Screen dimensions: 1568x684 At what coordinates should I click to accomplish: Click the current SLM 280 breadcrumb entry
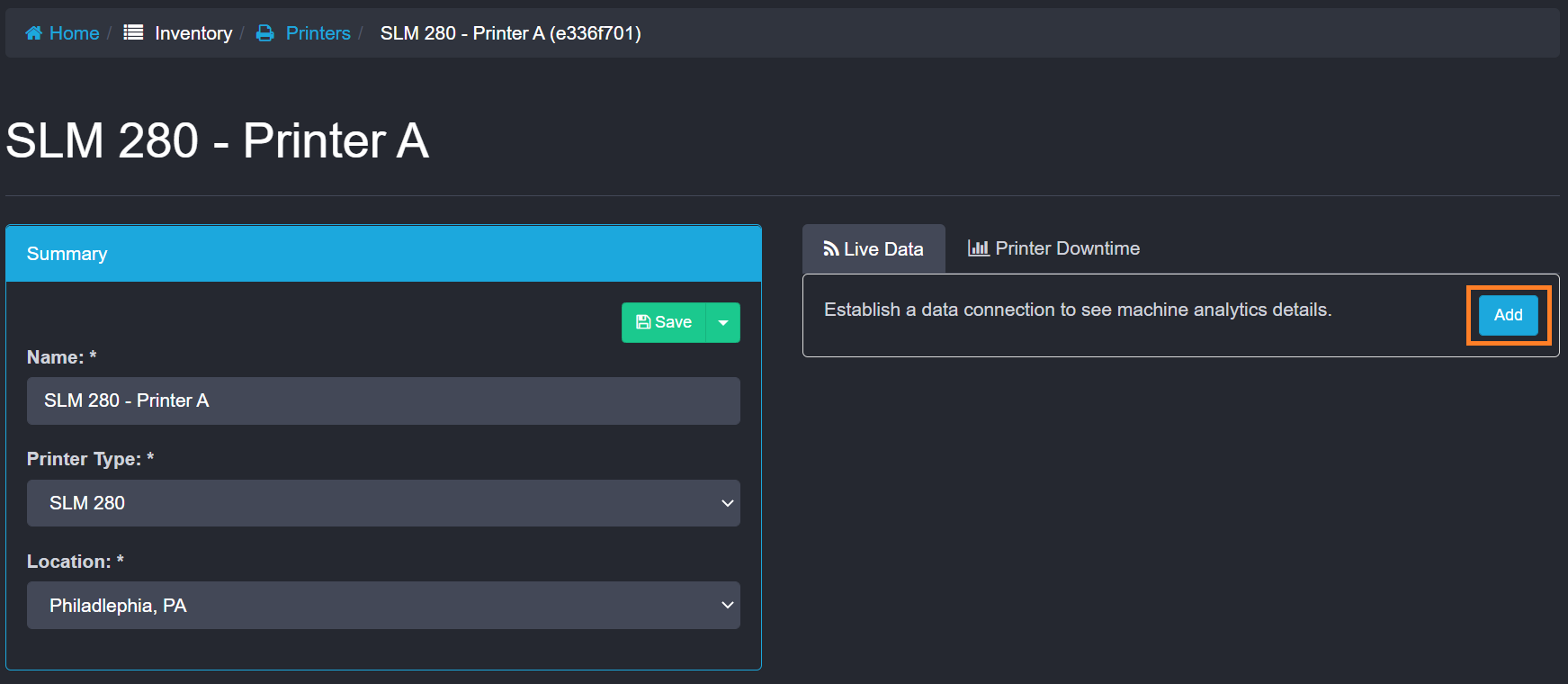click(510, 33)
